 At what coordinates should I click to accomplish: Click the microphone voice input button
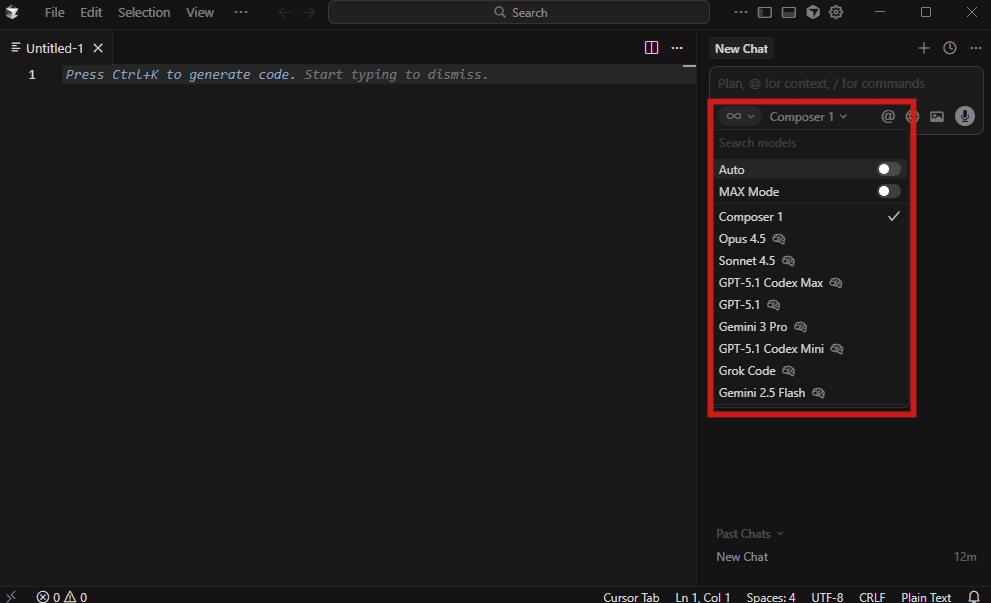(964, 116)
